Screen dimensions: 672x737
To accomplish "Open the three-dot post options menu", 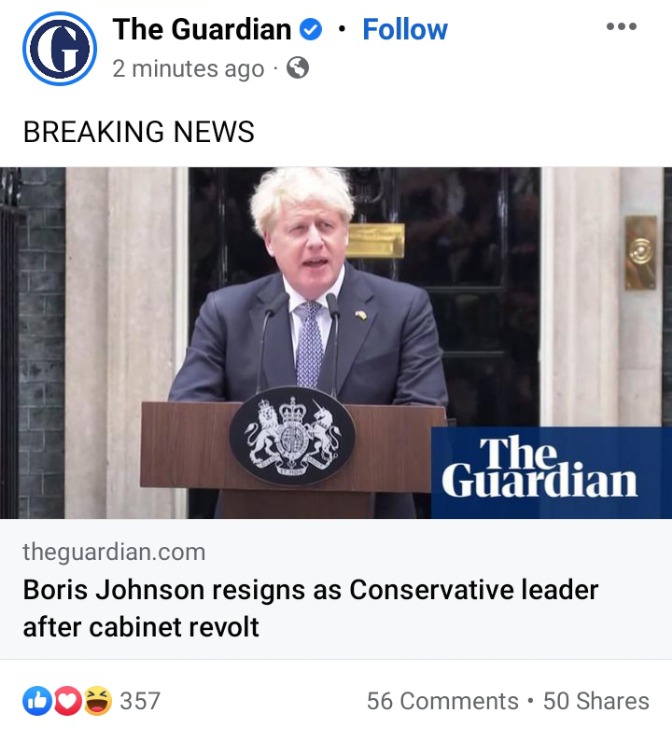I will 621,26.
